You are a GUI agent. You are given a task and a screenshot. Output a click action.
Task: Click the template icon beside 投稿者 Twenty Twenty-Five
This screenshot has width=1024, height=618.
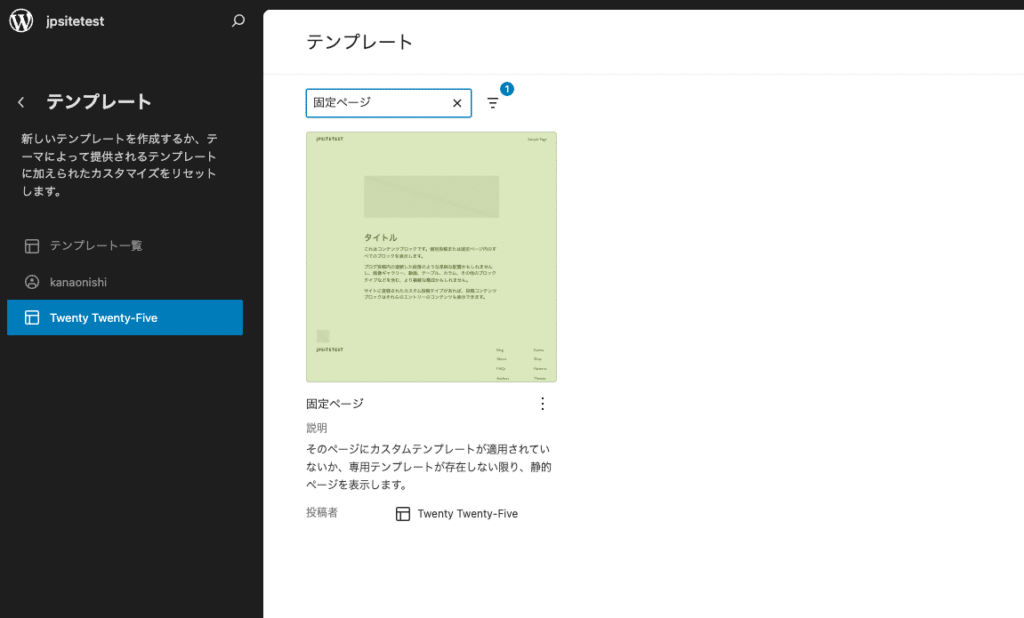point(403,513)
